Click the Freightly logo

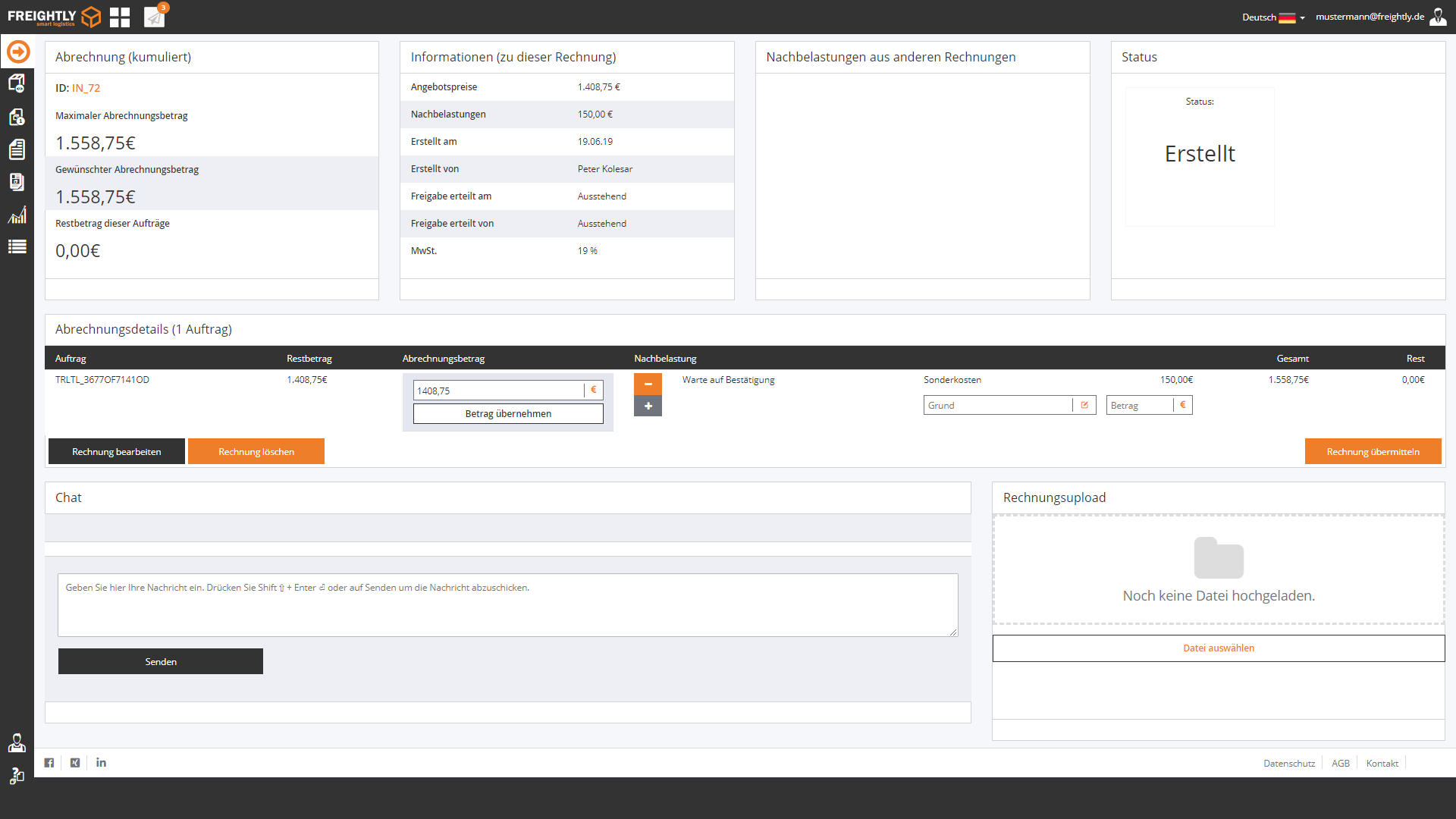[x=54, y=17]
